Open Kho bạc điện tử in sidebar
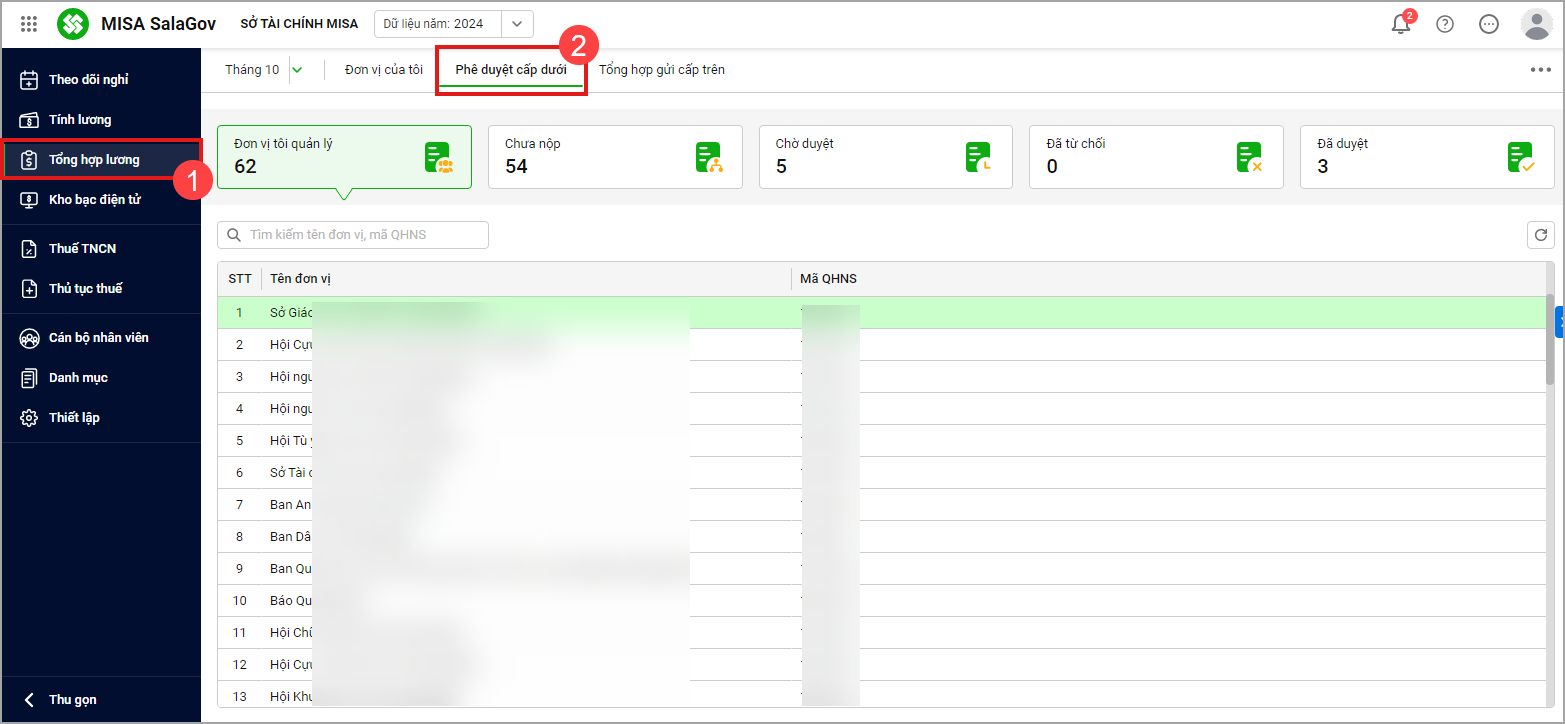 [95, 199]
